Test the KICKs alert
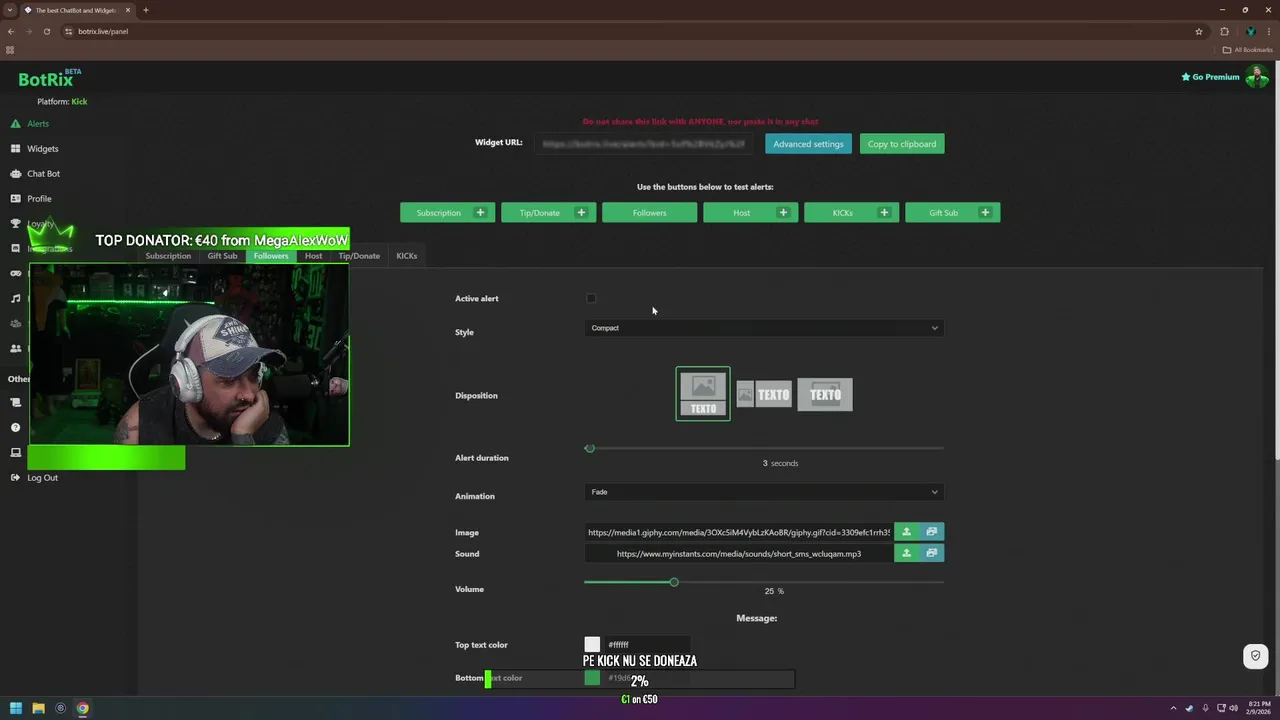Screen dimensions: 1280x720 (x=842, y=213)
